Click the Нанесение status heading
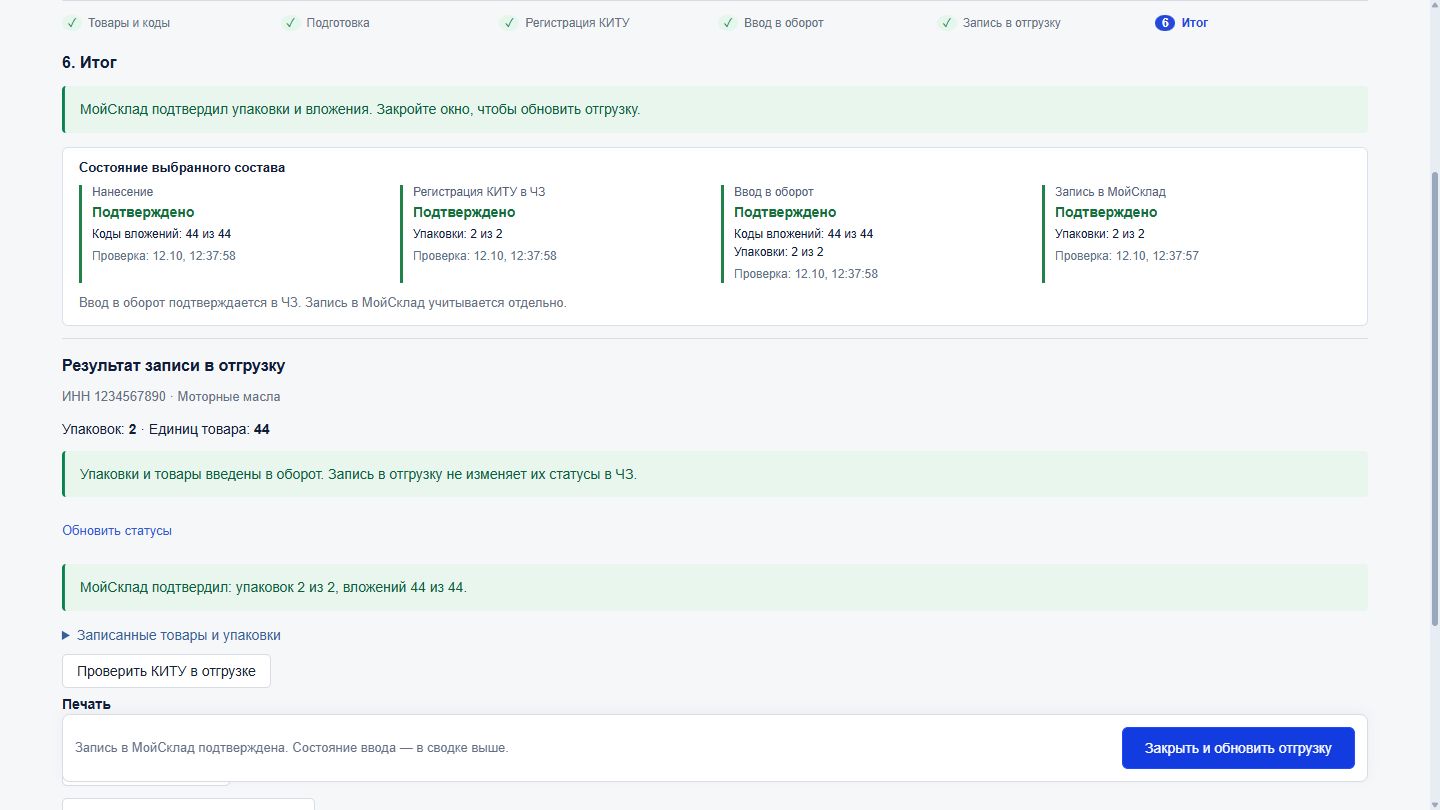 [x=123, y=192]
